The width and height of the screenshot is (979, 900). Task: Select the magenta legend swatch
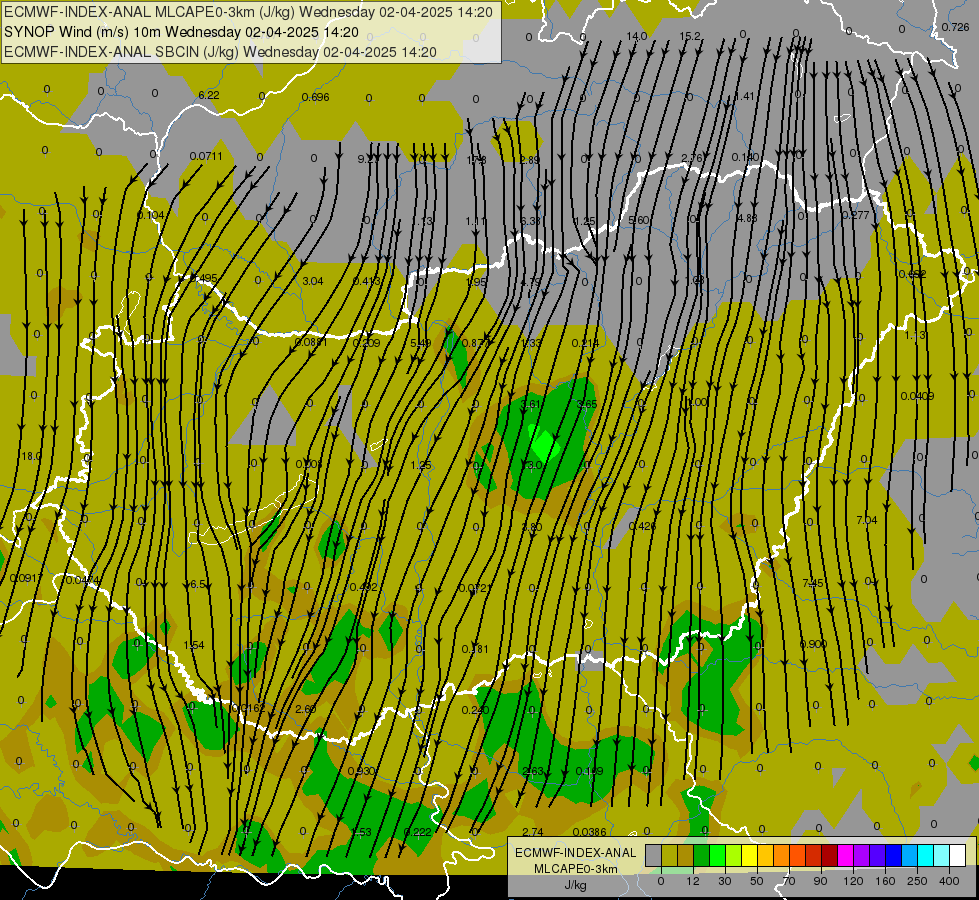click(x=845, y=855)
